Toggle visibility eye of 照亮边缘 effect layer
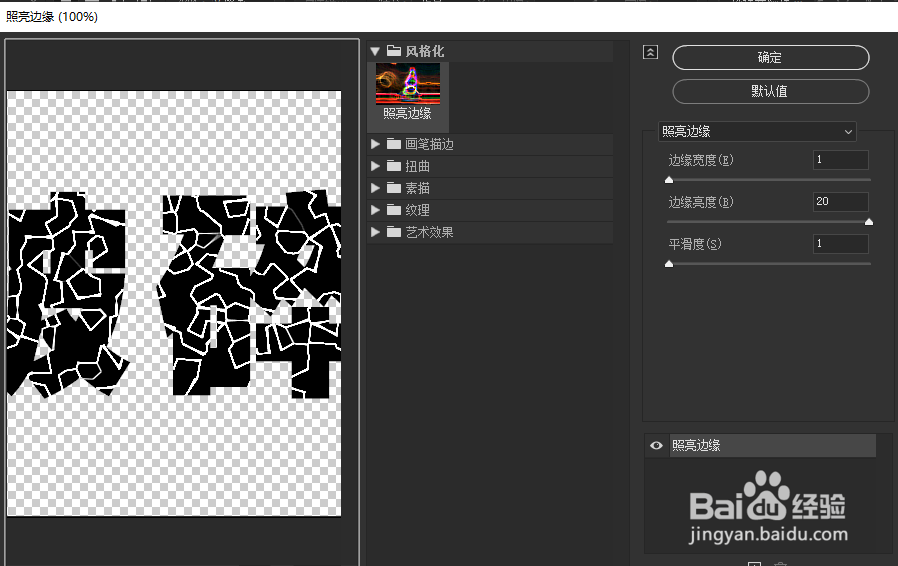This screenshot has height=566, width=898. [x=656, y=445]
